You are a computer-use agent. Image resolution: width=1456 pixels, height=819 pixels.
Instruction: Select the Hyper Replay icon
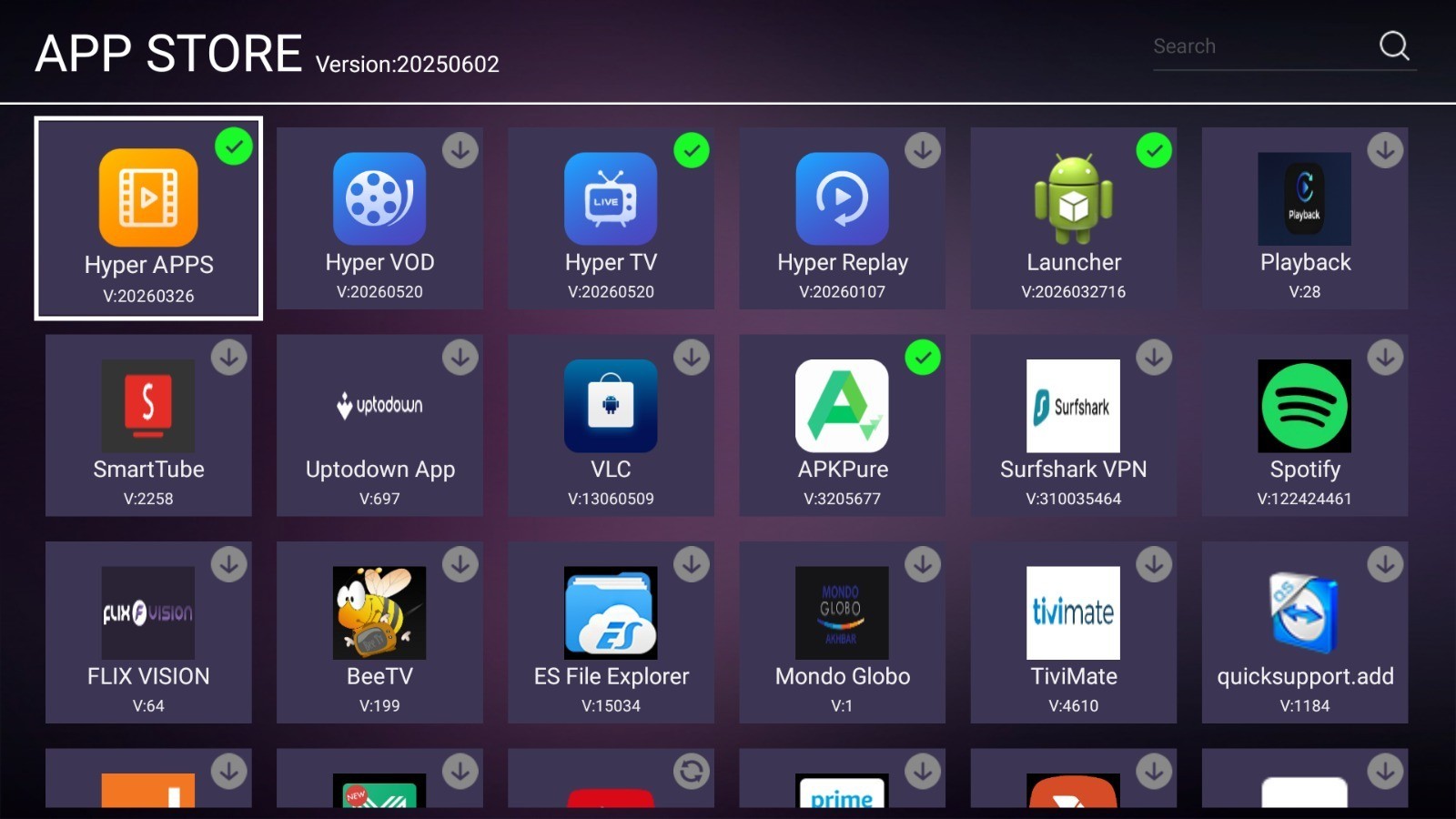click(x=842, y=198)
